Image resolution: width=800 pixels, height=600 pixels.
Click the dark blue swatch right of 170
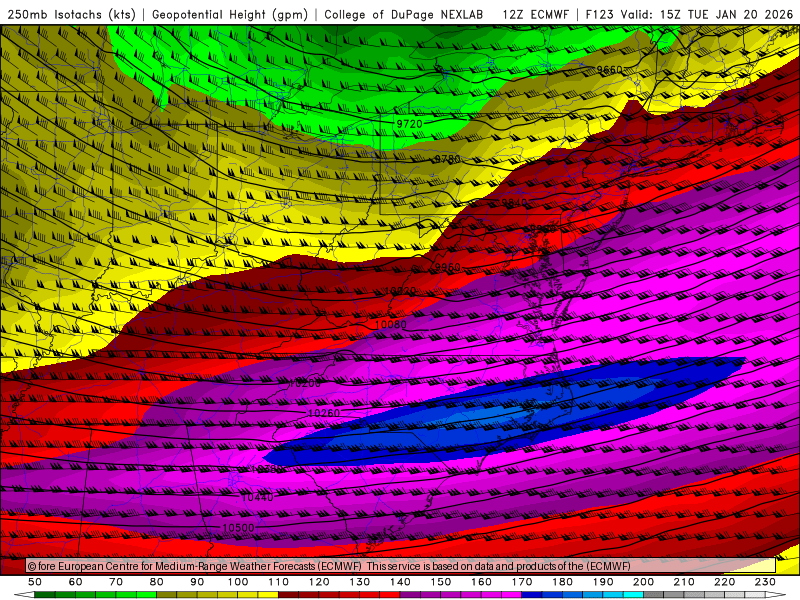(x=532, y=595)
